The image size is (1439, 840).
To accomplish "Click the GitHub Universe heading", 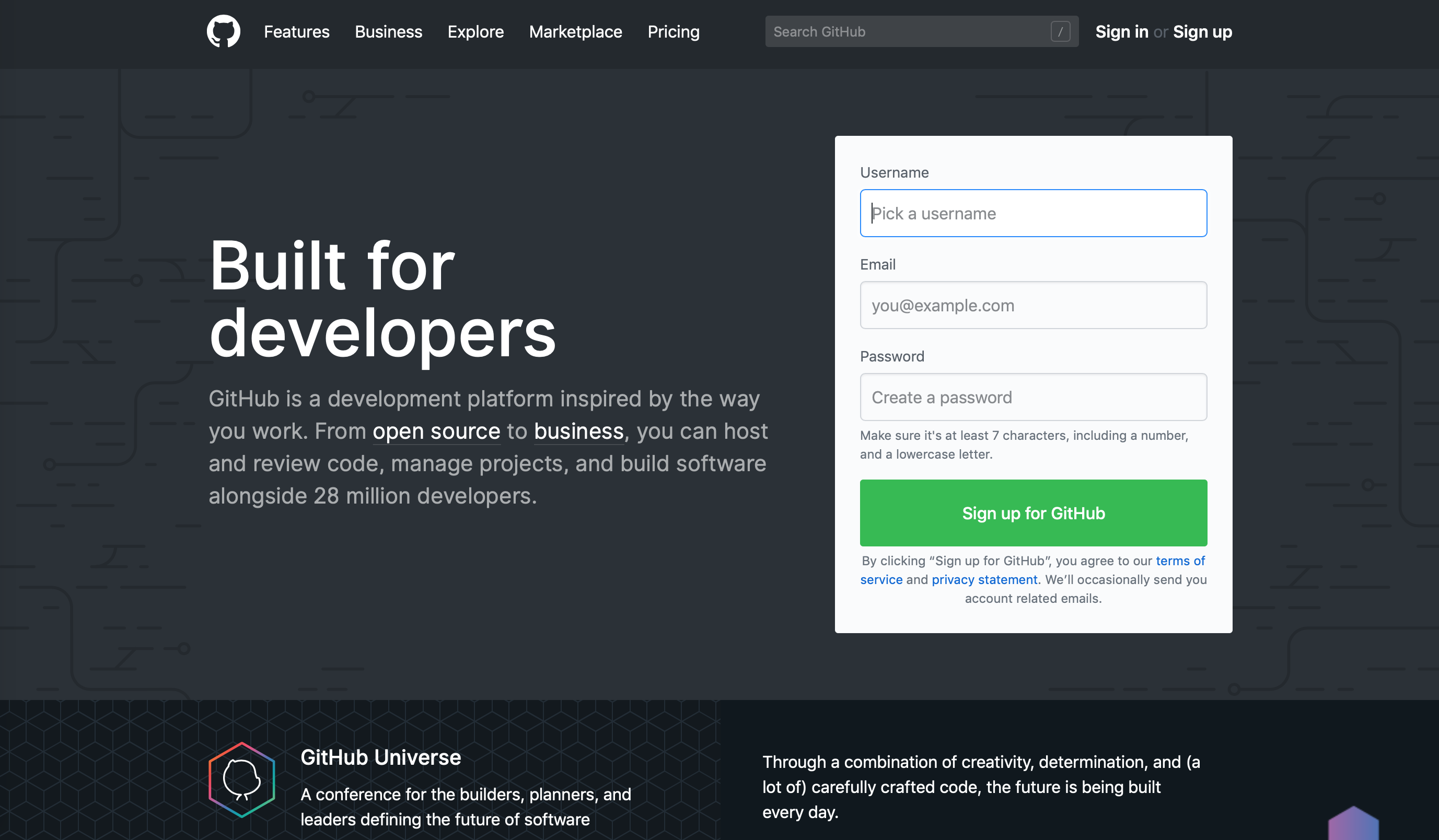I will (x=381, y=757).
